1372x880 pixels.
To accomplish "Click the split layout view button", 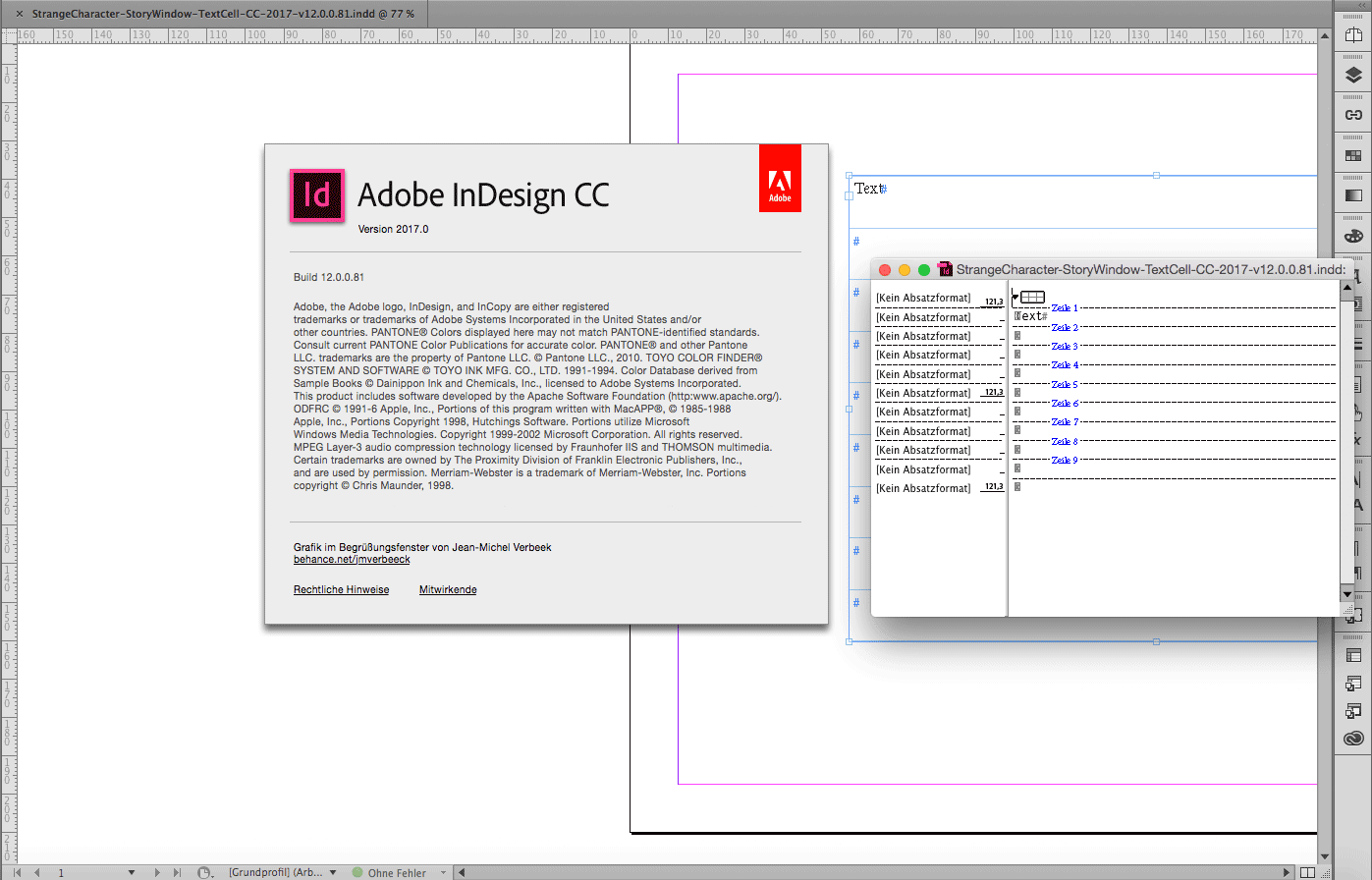I will point(1307,872).
